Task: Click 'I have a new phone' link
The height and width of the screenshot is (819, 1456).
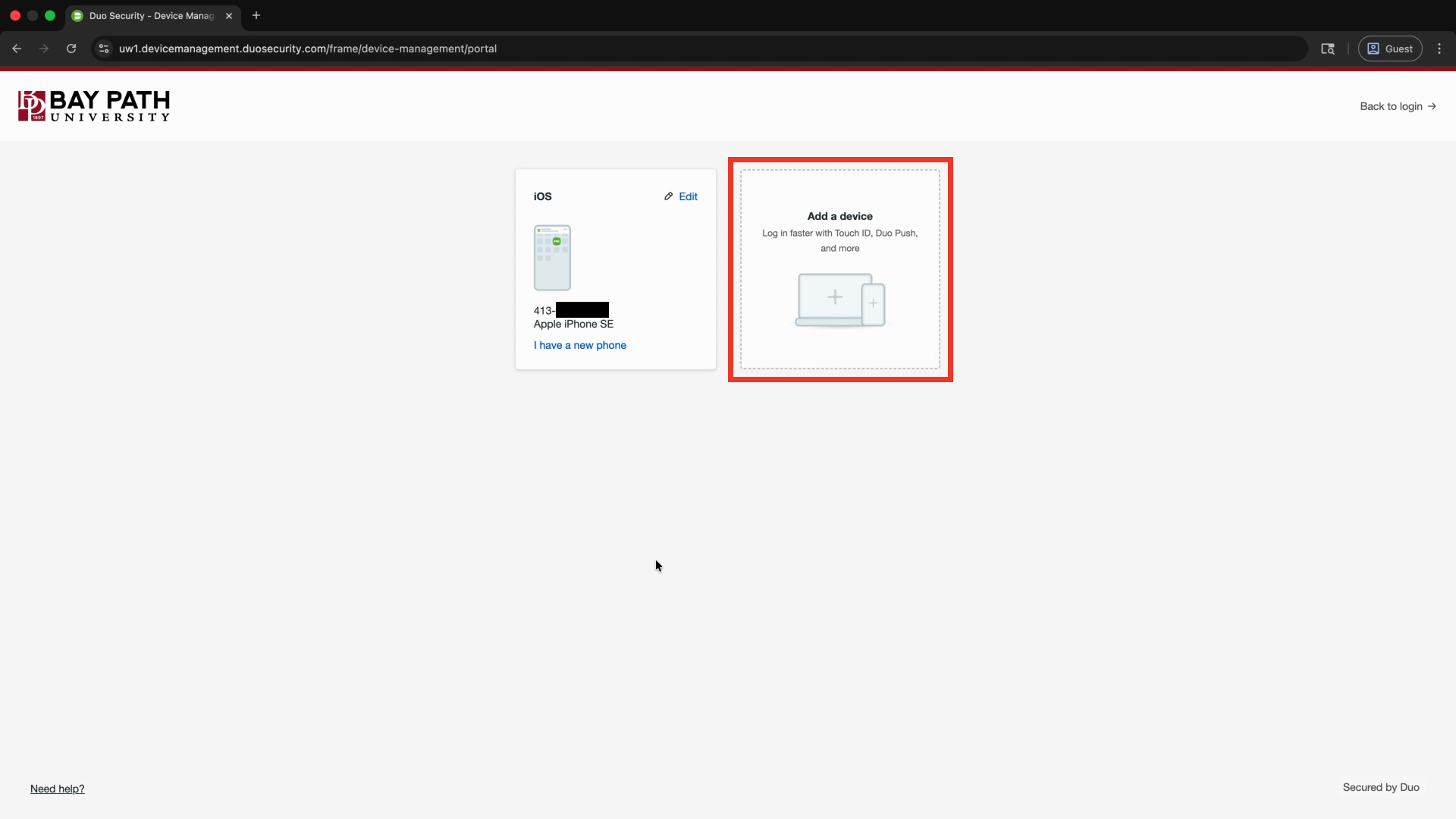Action: point(580,345)
